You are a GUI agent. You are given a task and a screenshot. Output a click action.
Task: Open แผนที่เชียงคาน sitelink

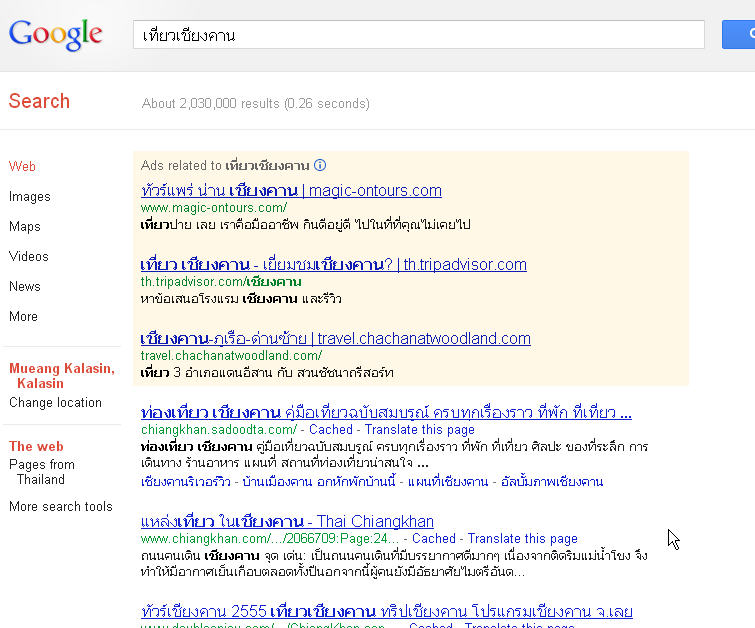tap(448, 482)
